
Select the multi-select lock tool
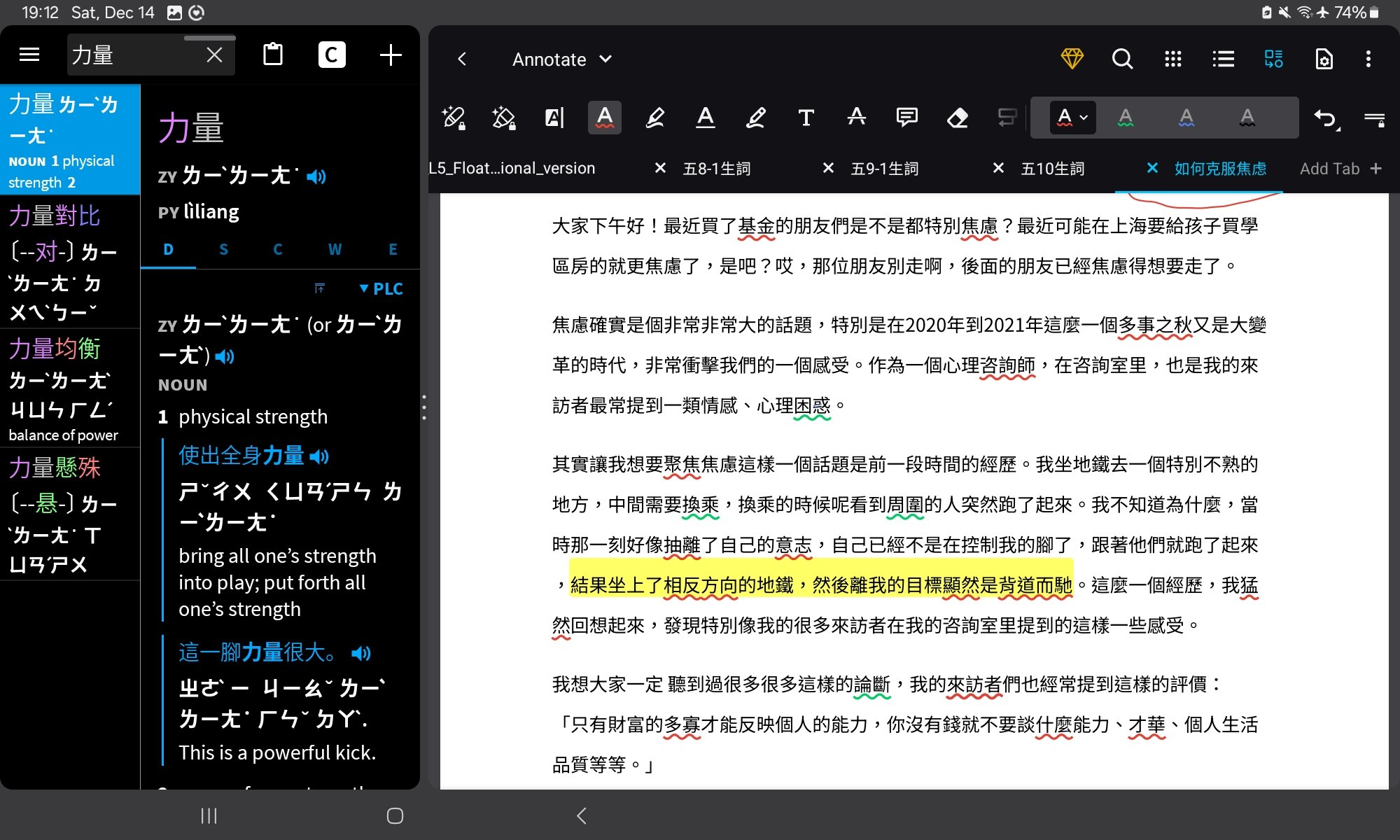point(504,118)
